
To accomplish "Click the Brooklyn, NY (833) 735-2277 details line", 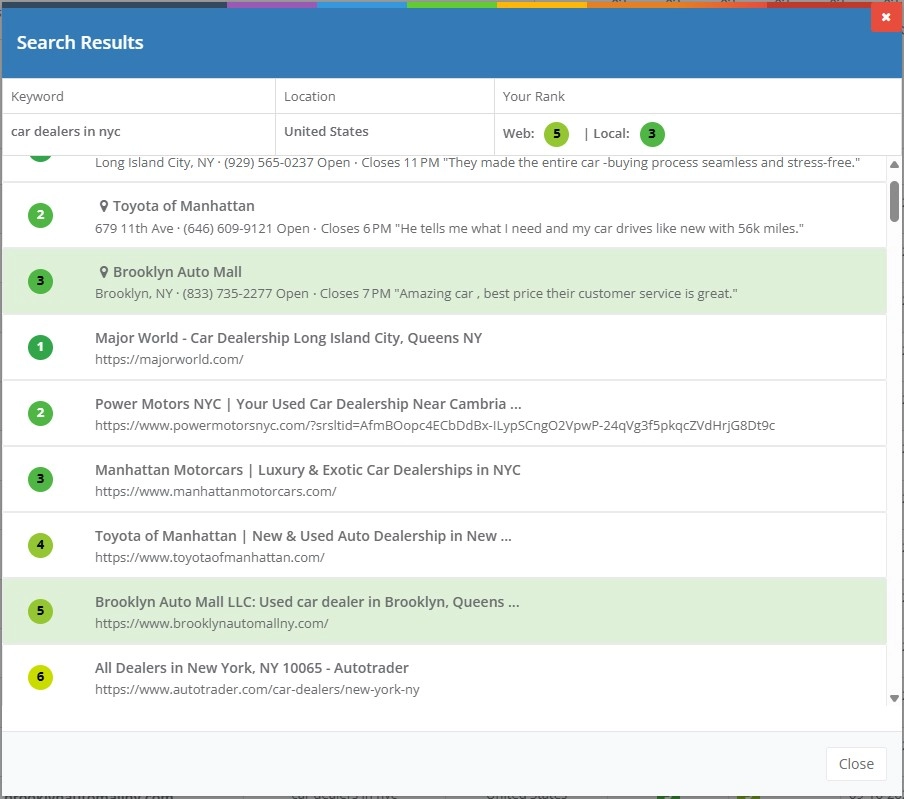I will coord(416,293).
